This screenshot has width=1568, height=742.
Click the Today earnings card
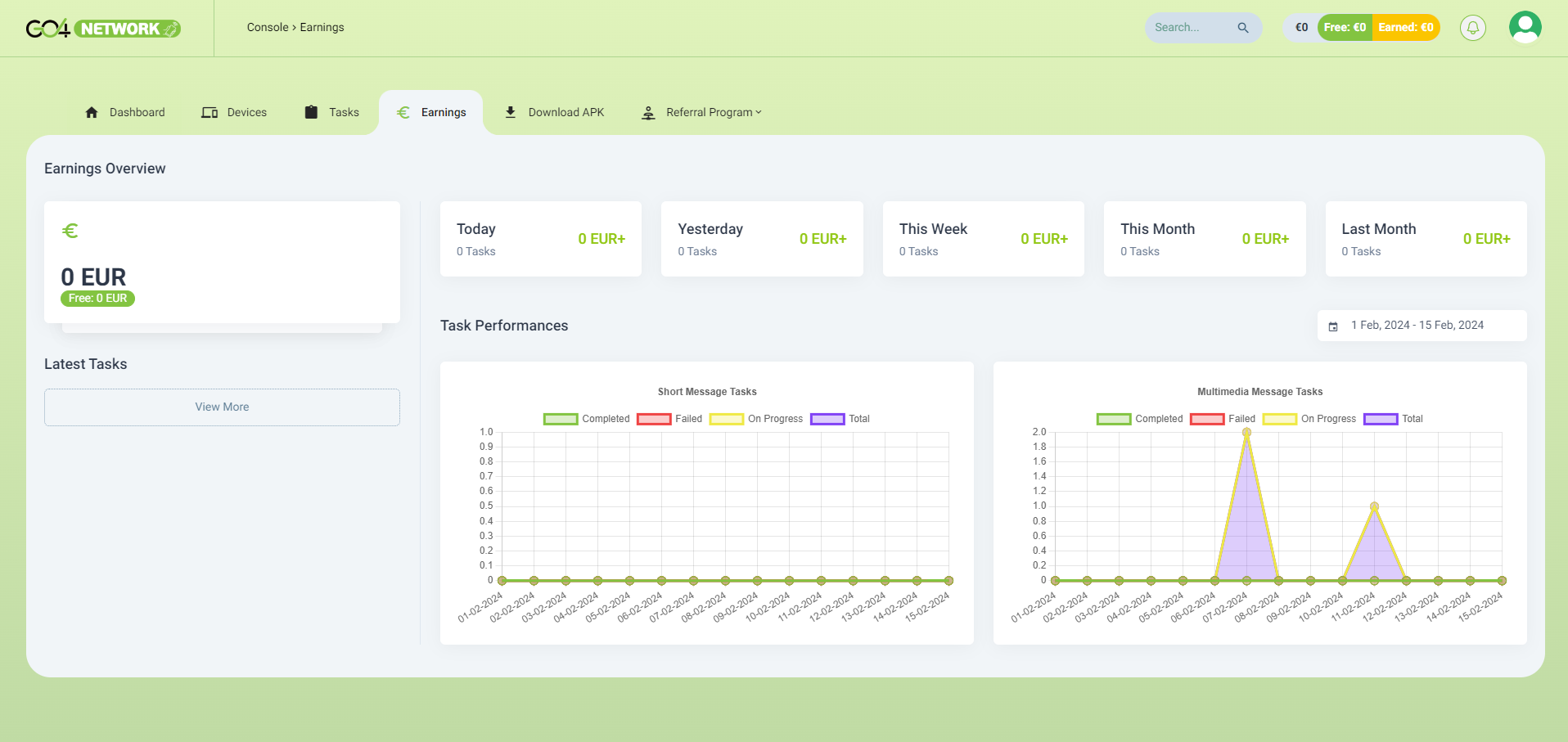[541, 239]
